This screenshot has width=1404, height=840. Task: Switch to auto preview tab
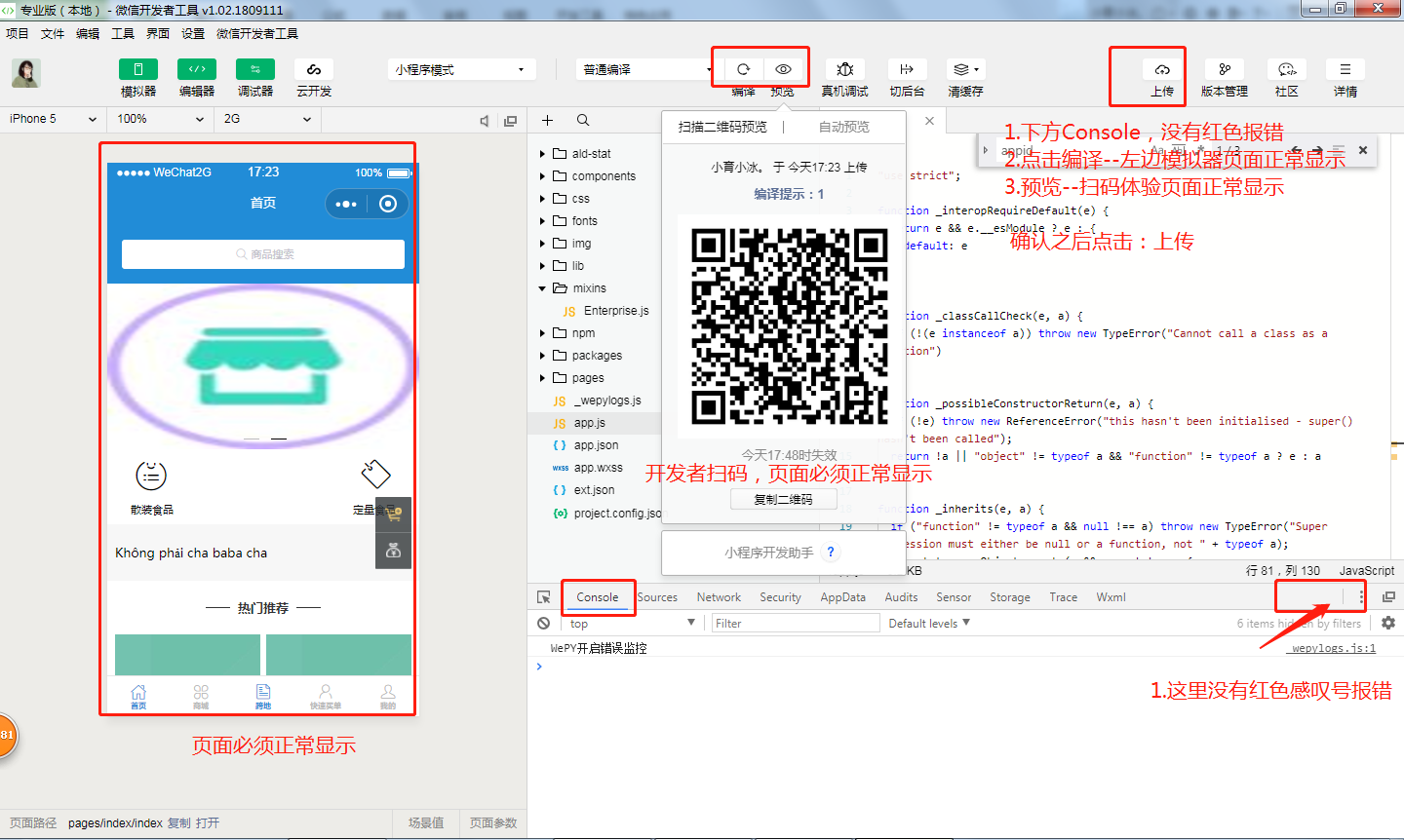844,127
